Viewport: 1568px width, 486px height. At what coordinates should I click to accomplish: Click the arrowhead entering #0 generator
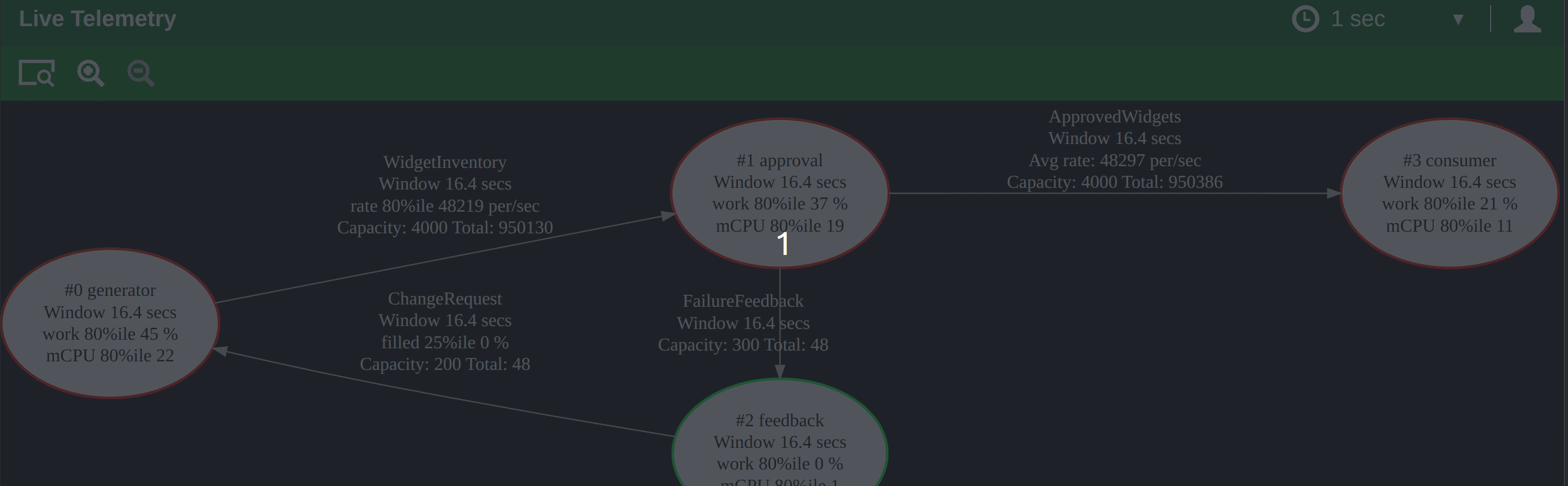pyautogui.click(x=221, y=351)
